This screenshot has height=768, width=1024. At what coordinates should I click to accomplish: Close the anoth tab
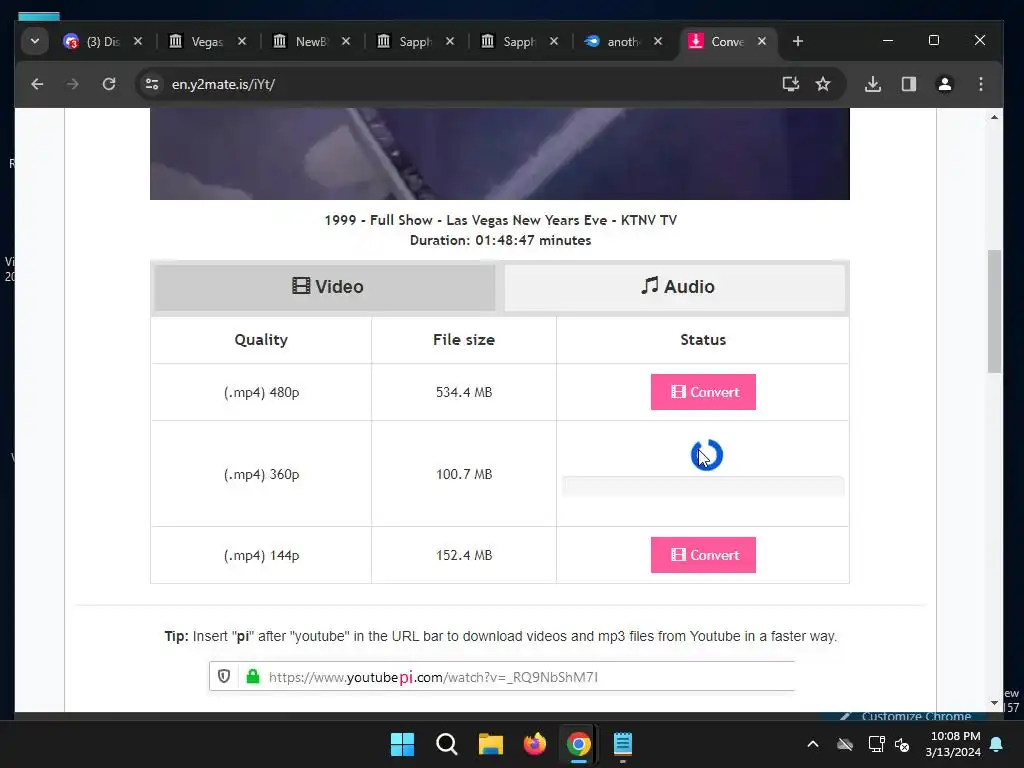point(658,41)
